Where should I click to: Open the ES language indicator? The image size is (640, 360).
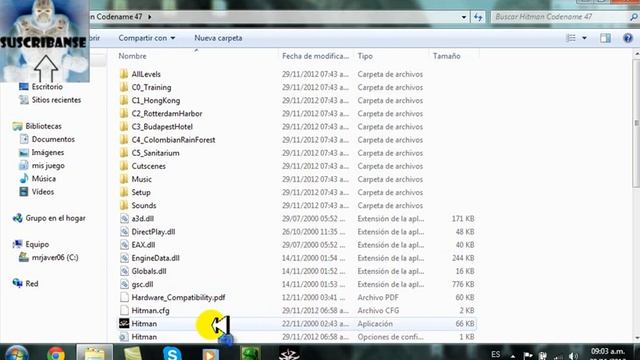496,354
